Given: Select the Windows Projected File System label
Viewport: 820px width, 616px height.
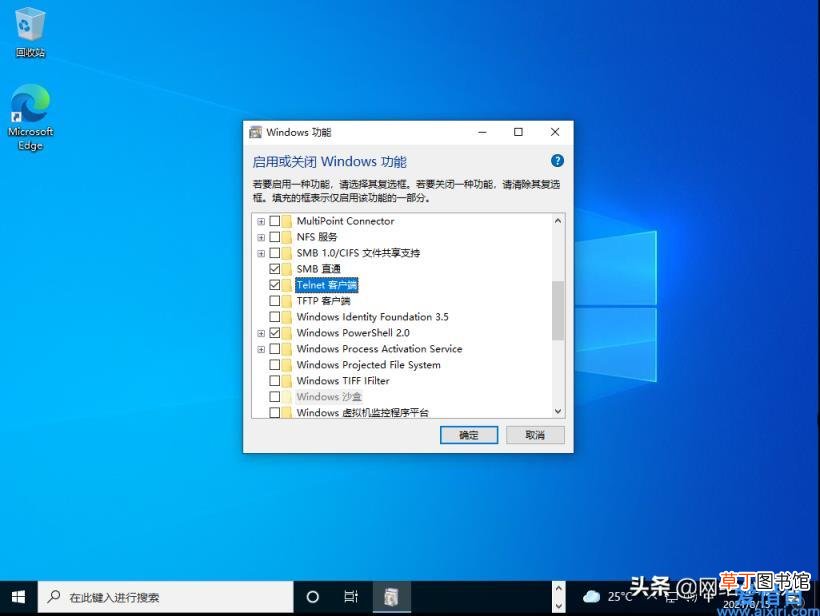Looking at the screenshot, I should point(368,364).
